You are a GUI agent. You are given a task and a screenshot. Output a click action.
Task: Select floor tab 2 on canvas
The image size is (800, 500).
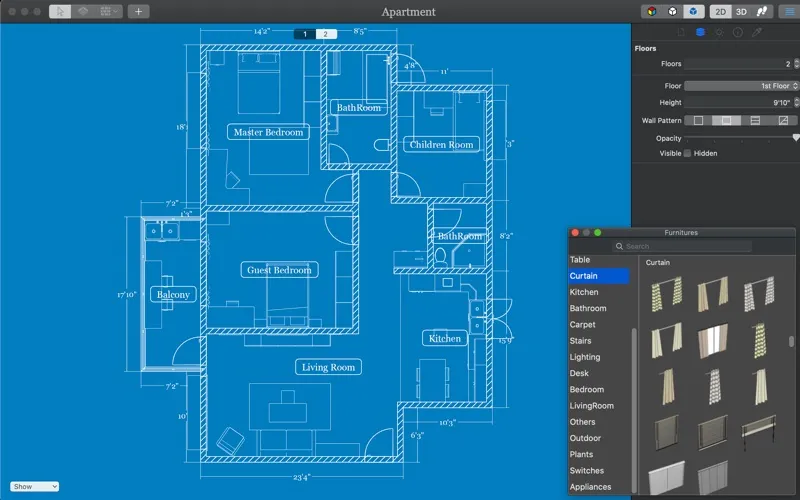326,34
